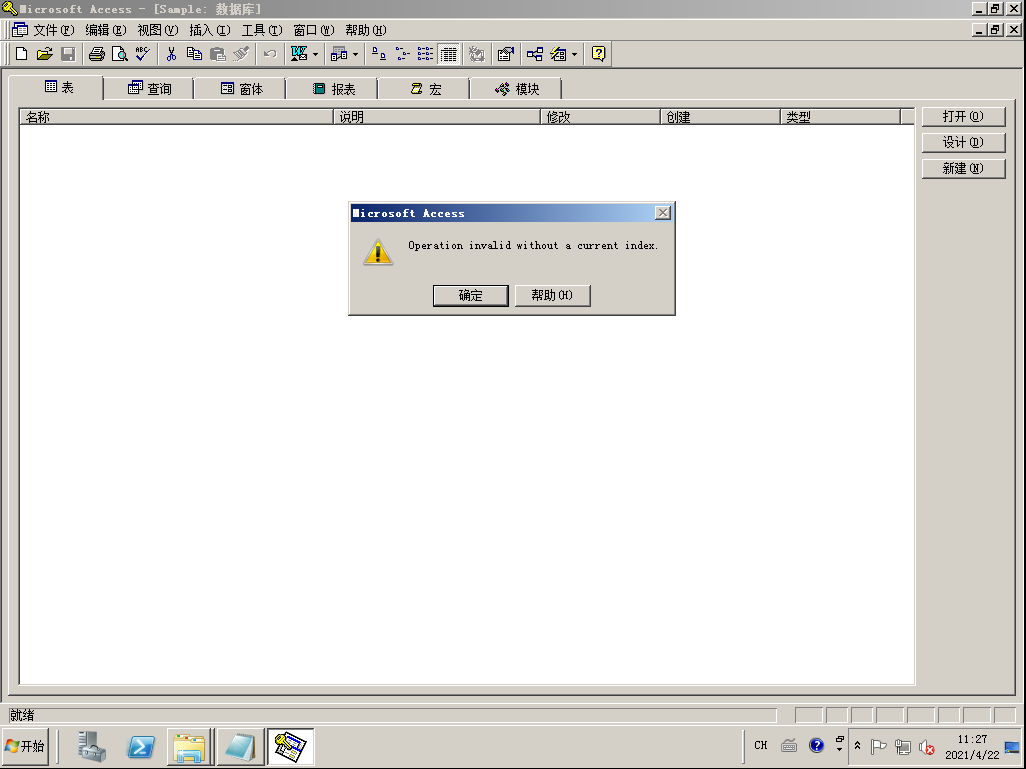
Task: Expand the Office Links dropdown arrow
Action: 315,54
